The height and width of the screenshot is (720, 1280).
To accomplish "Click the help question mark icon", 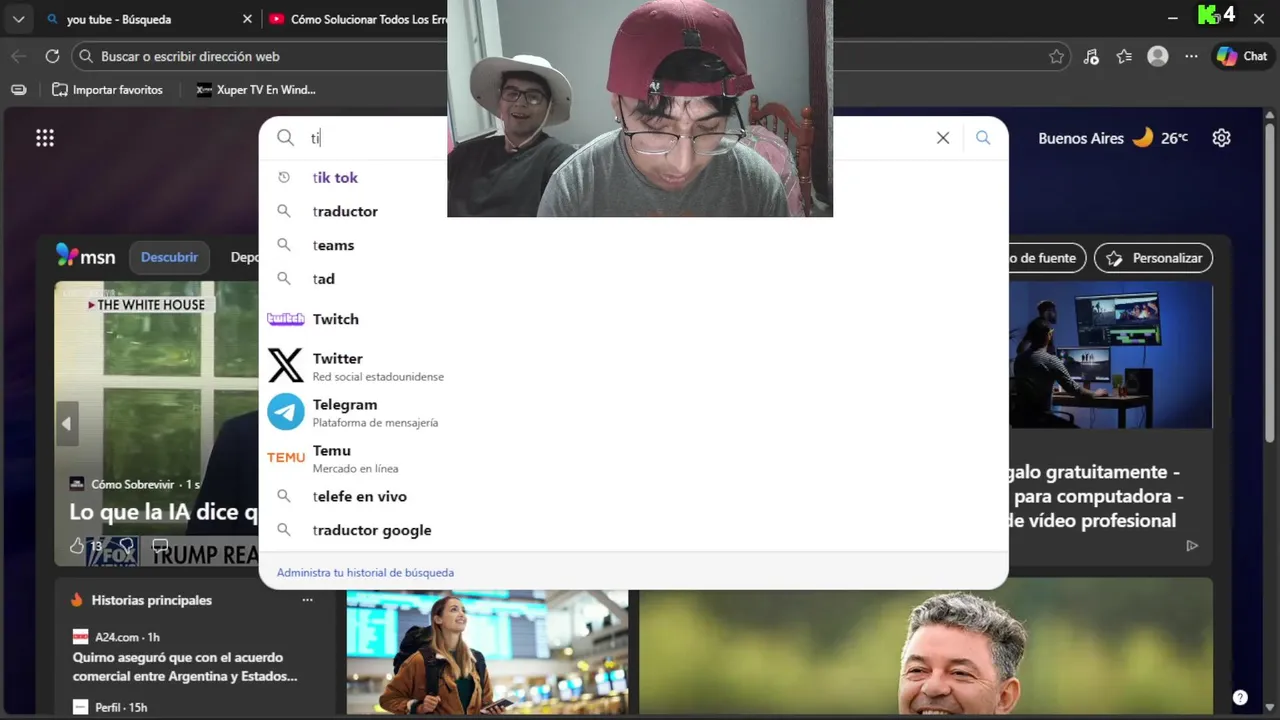I will pyautogui.click(x=1240, y=698).
